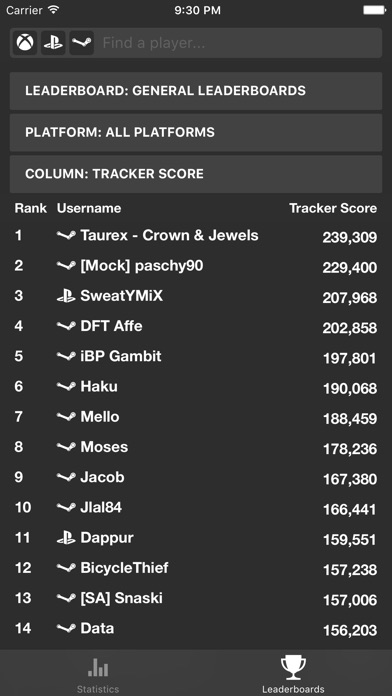This screenshot has height=696, width=392.
Task: Expand the Column: Tracker Score selector
Action: click(x=196, y=174)
